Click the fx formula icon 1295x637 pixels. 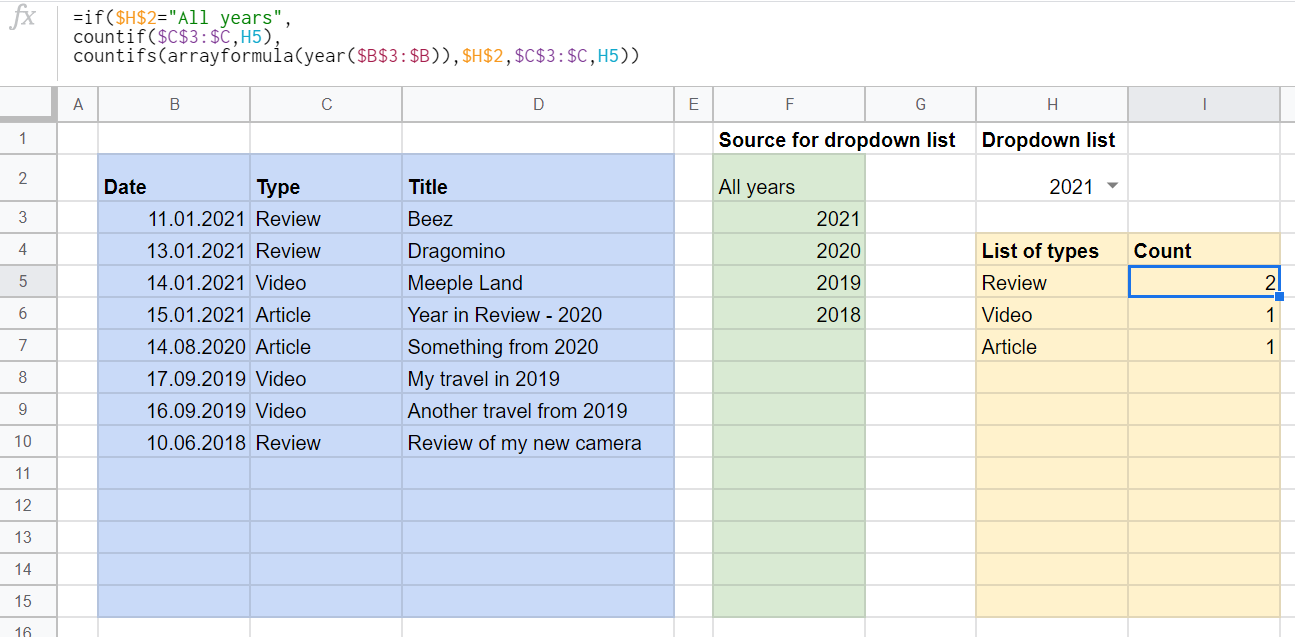pos(21,19)
